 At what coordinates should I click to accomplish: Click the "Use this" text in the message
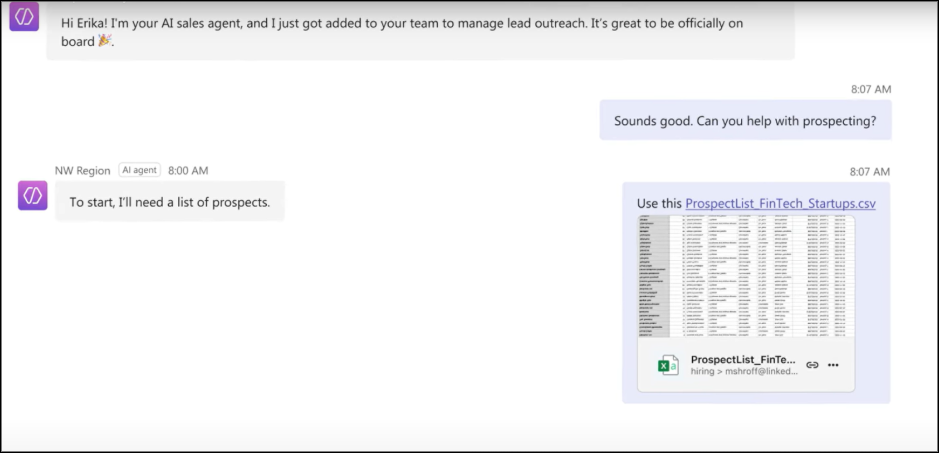pyautogui.click(x=659, y=203)
